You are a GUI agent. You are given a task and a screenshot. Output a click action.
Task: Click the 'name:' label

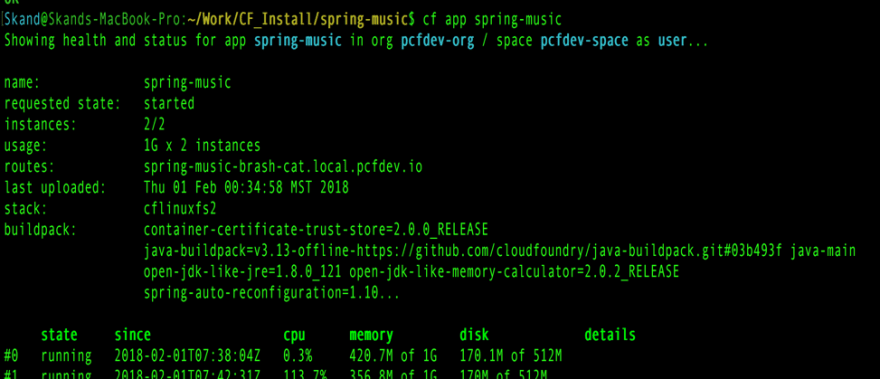(x=22, y=83)
